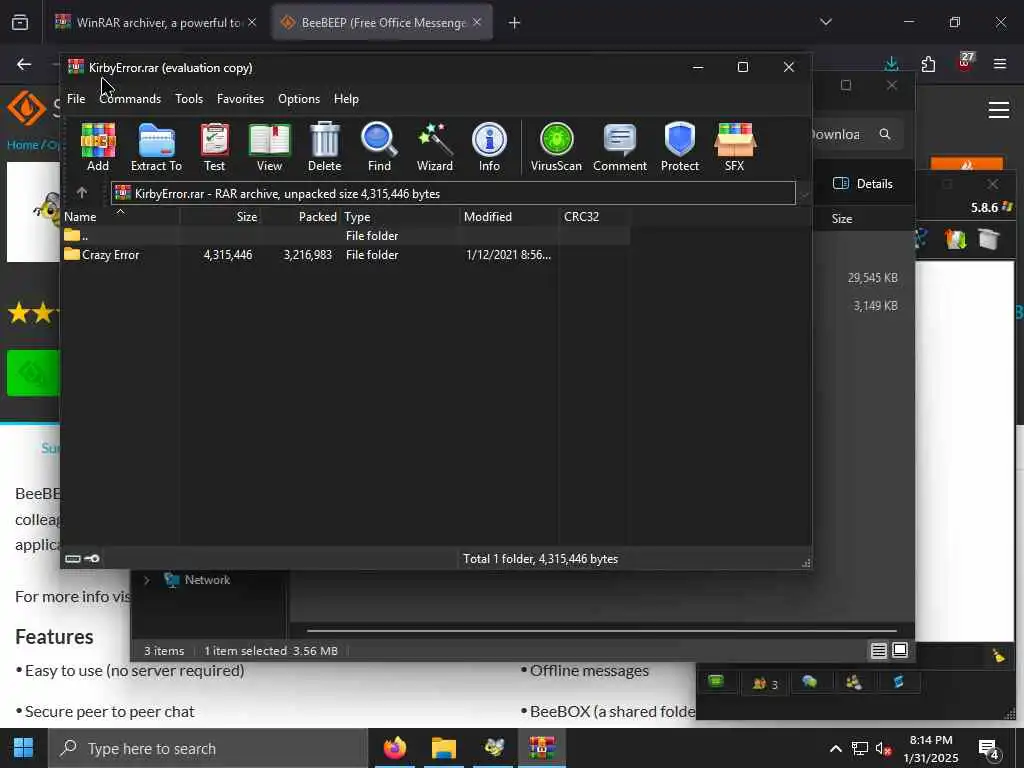Open the Commands menu
This screenshot has height=768, width=1024.
coord(130,99)
